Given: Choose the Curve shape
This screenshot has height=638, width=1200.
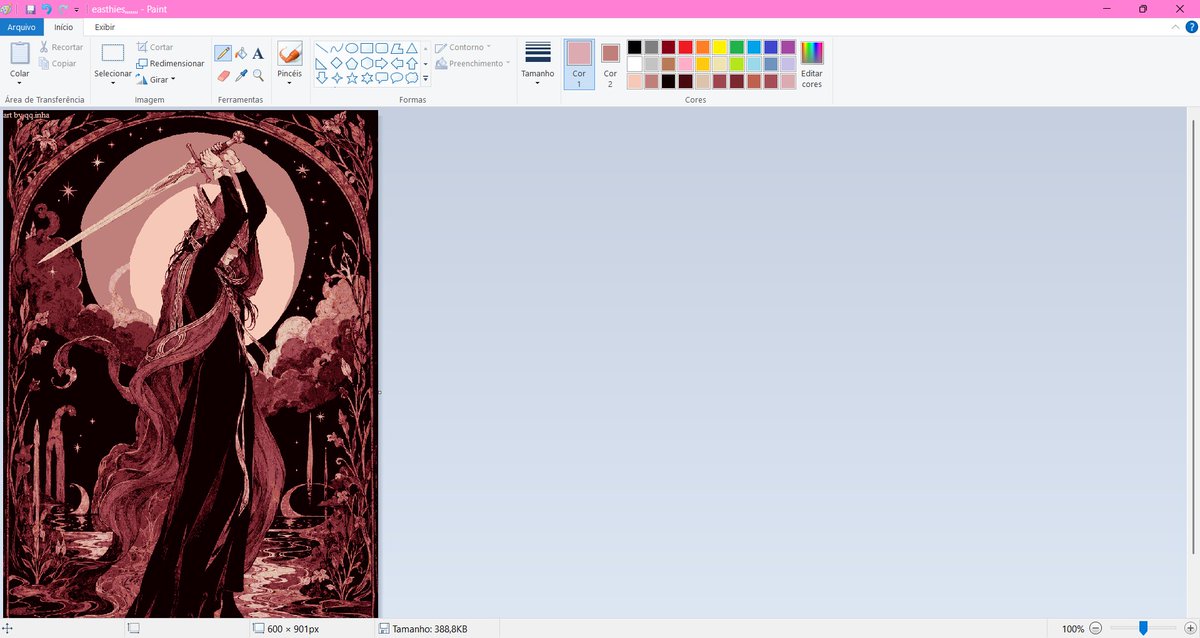Looking at the screenshot, I should (337, 48).
